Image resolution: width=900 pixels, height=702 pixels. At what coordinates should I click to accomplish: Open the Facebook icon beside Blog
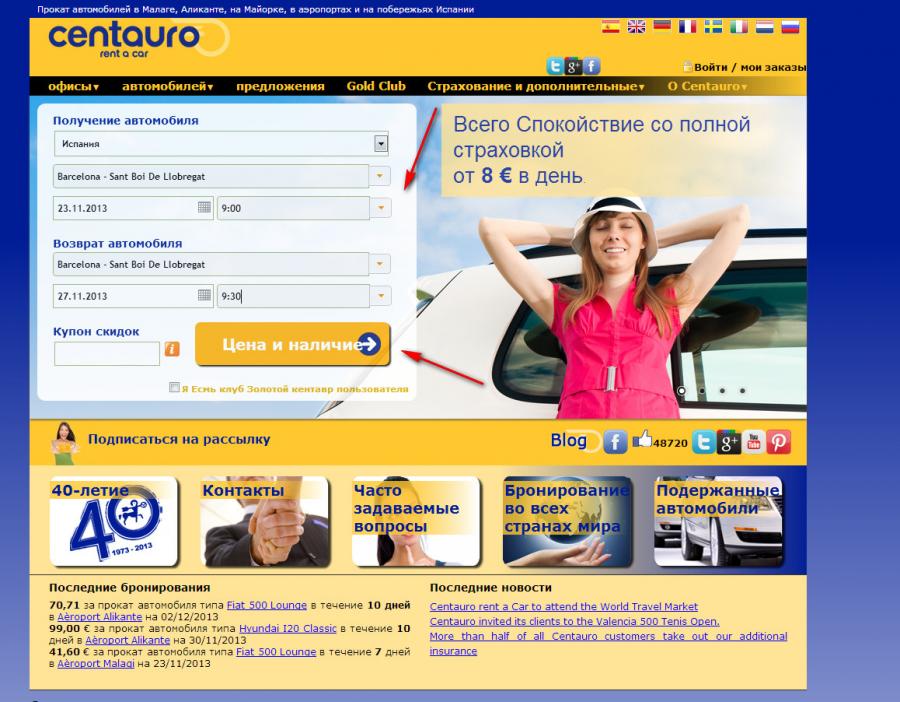pyautogui.click(x=615, y=442)
